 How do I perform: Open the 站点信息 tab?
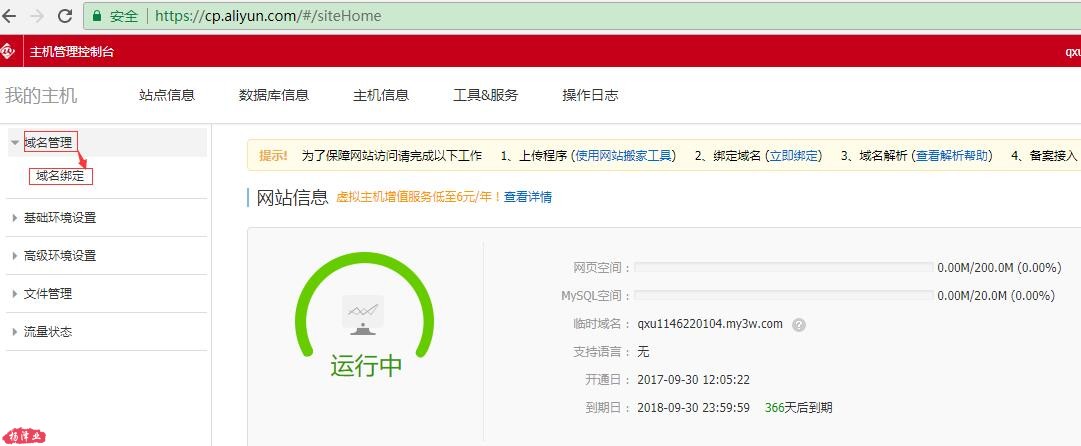click(x=167, y=96)
